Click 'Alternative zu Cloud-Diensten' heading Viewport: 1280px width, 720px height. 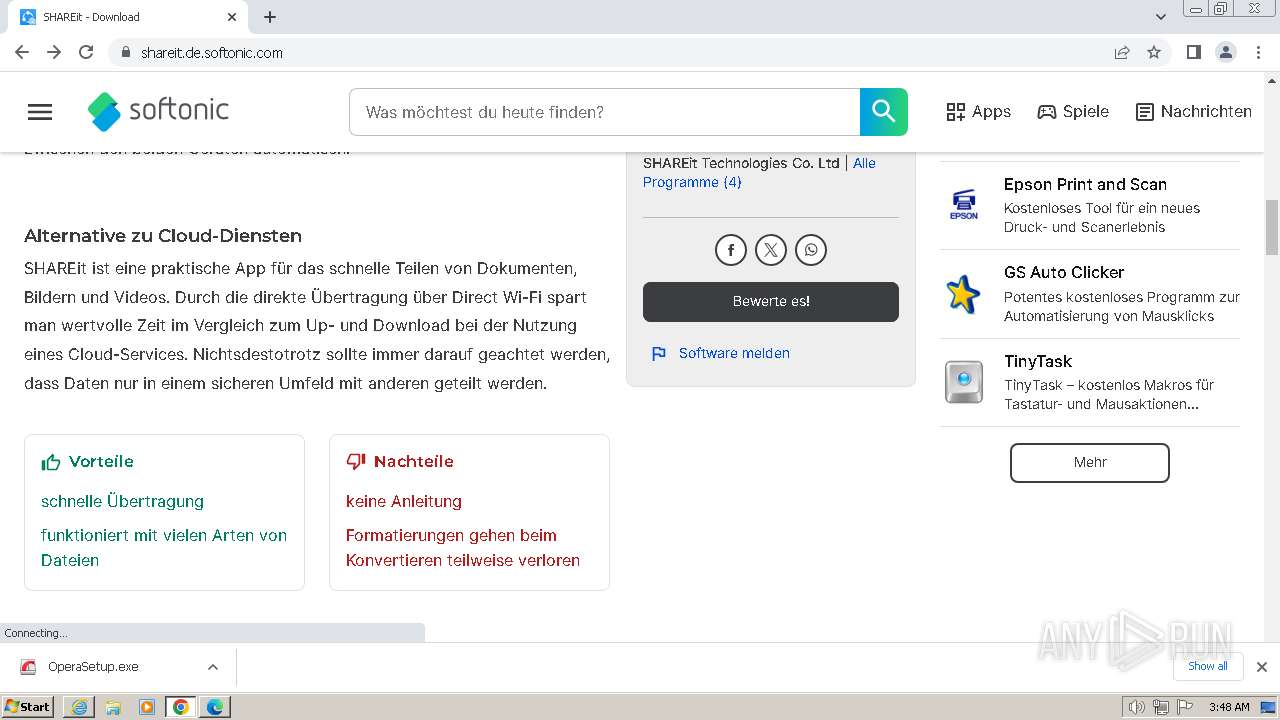coord(163,236)
